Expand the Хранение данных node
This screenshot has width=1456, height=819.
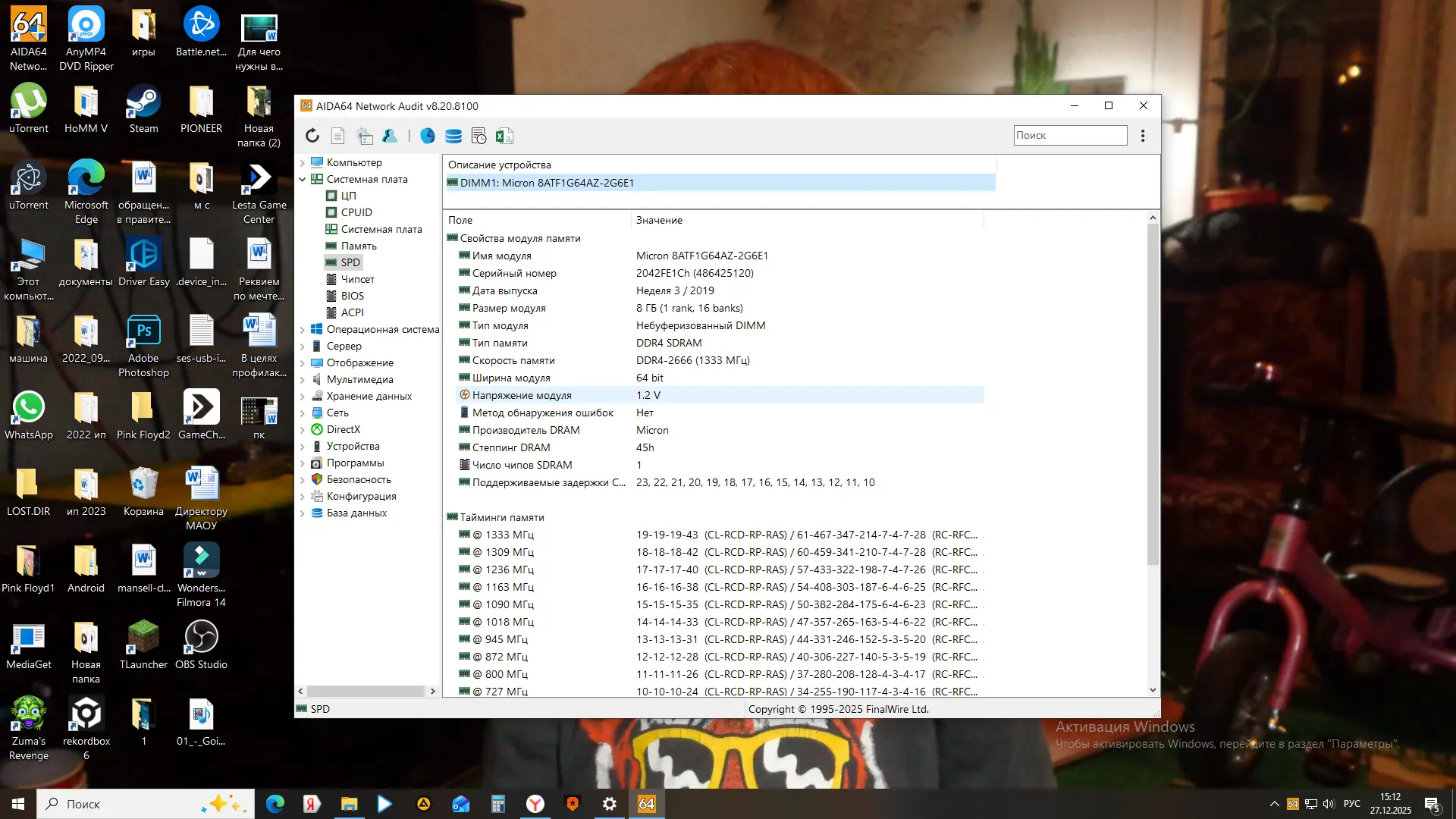pyautogui.click(x=303, y=396)
